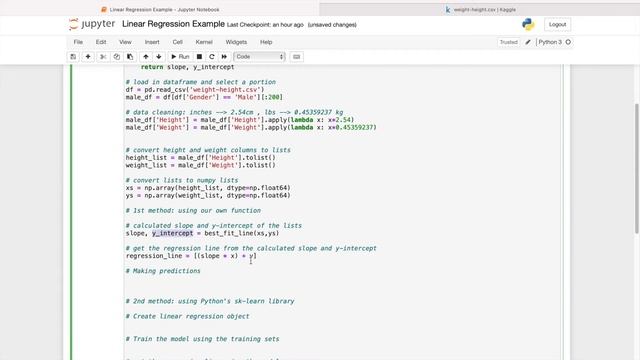Image resolution: width=640 pixels, height=360 pixels.
Task: Click the regression_line assignment line
Action: click(191, 256)
